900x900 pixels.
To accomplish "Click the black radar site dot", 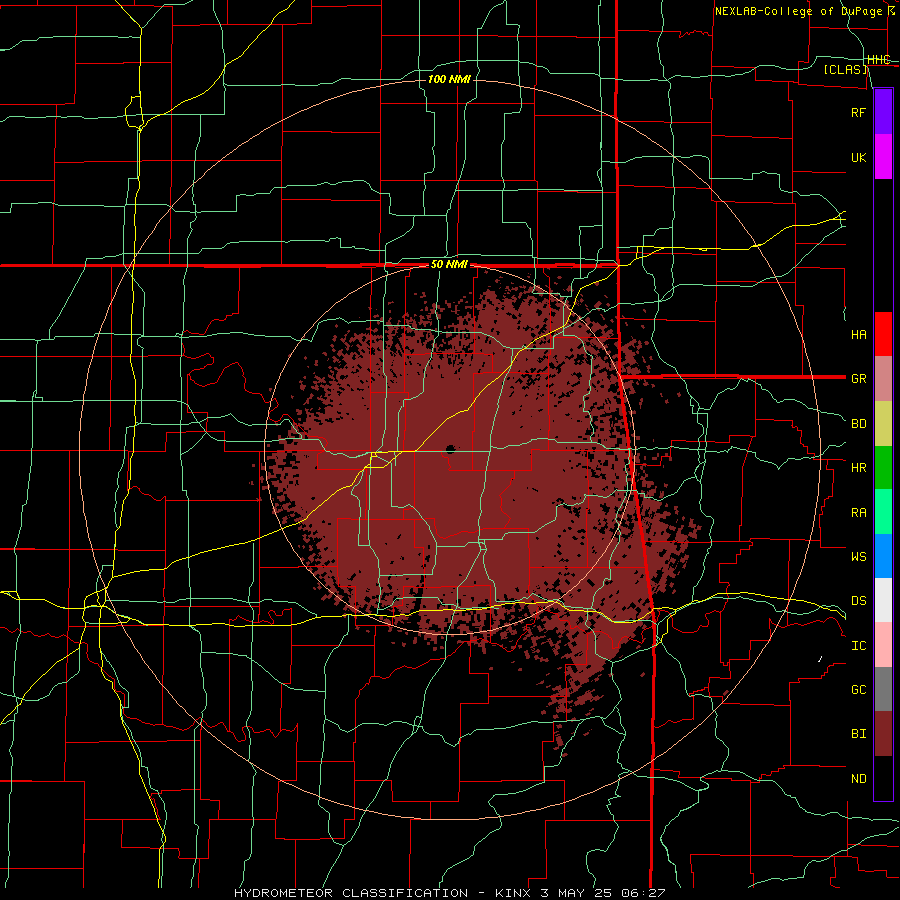I will [450, 449].
